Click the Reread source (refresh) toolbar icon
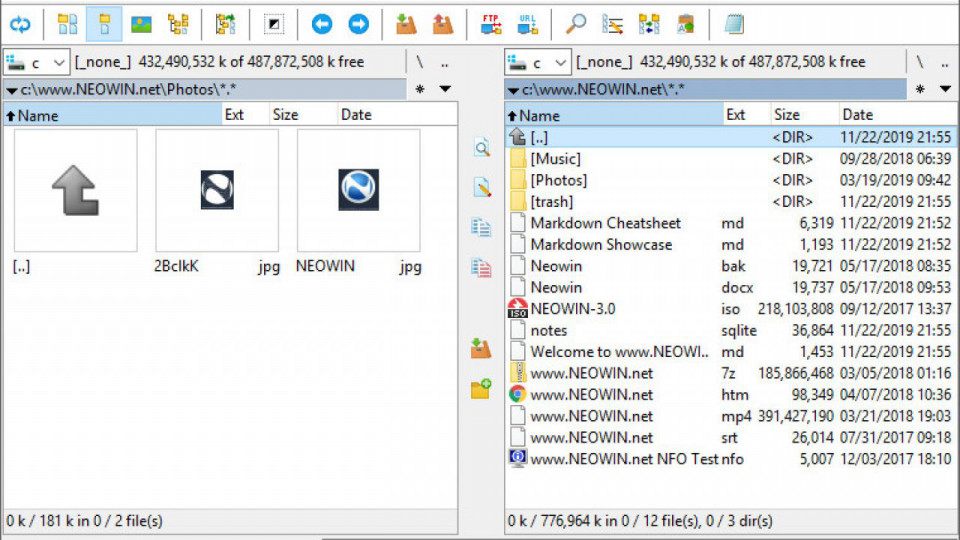The width and height of the screenshot is (960, 540). (20, 24)
